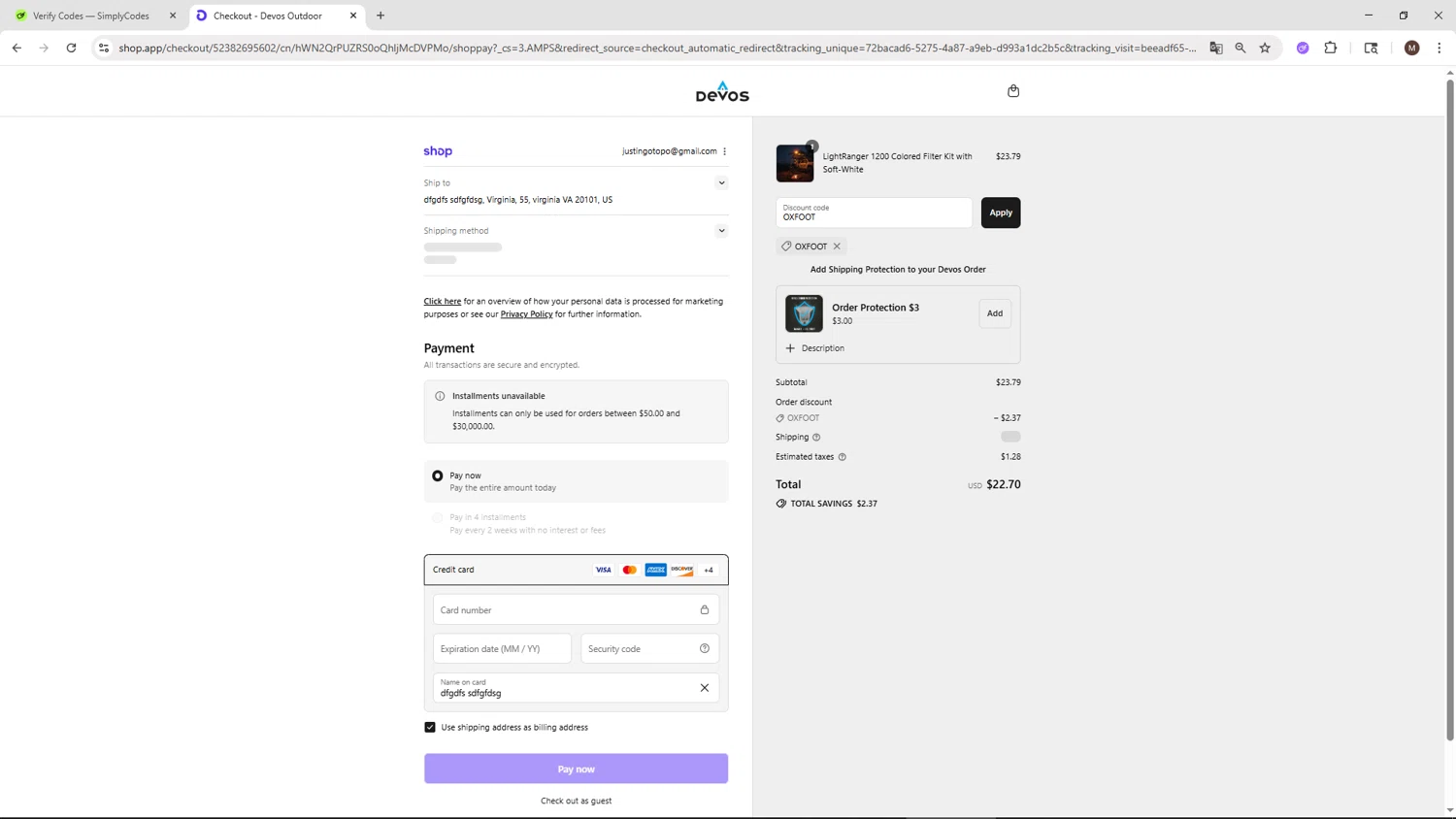
Task: Click the LightRanger product thumbnail
Action: (795, 163)
